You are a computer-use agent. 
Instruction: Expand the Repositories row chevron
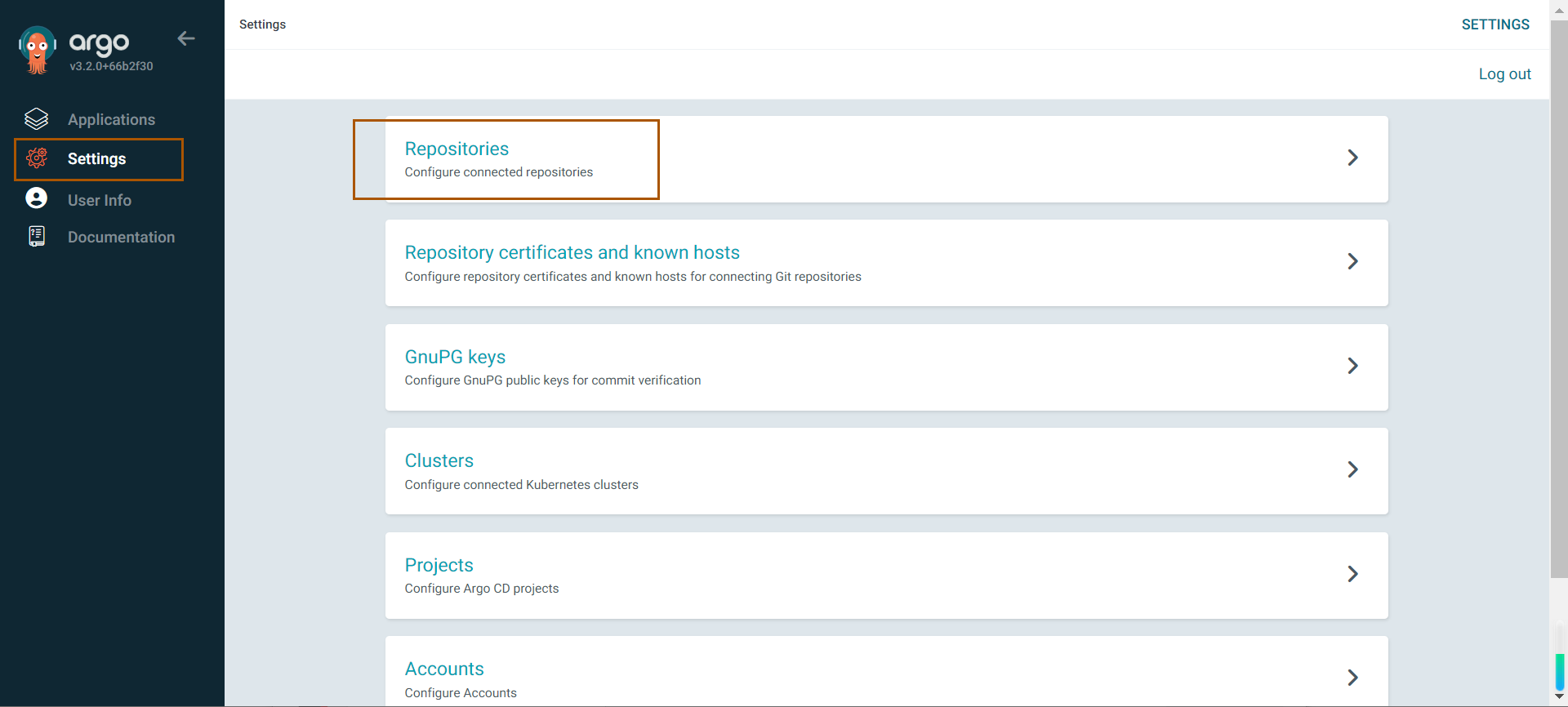pos(1352,158)
